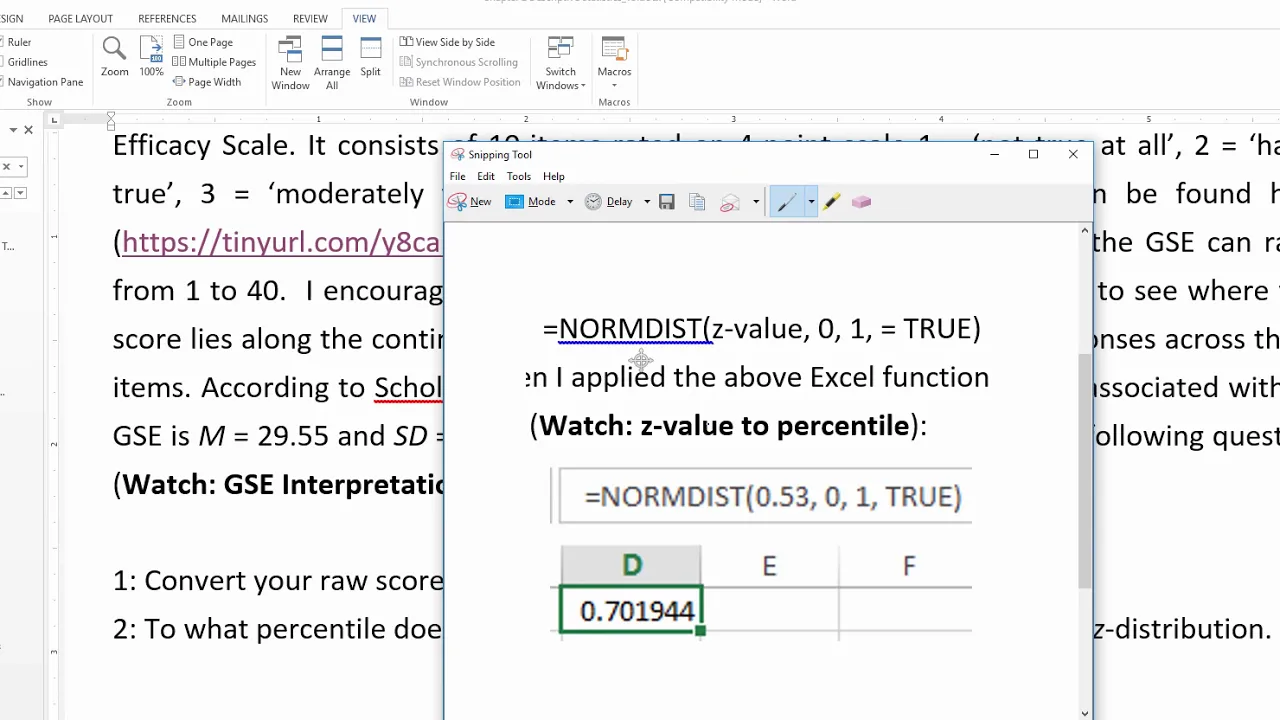This screenshot has width=1280, height=720.
Task: Open the Edit menu in Snipping Tool
Action: coord(486,176)
